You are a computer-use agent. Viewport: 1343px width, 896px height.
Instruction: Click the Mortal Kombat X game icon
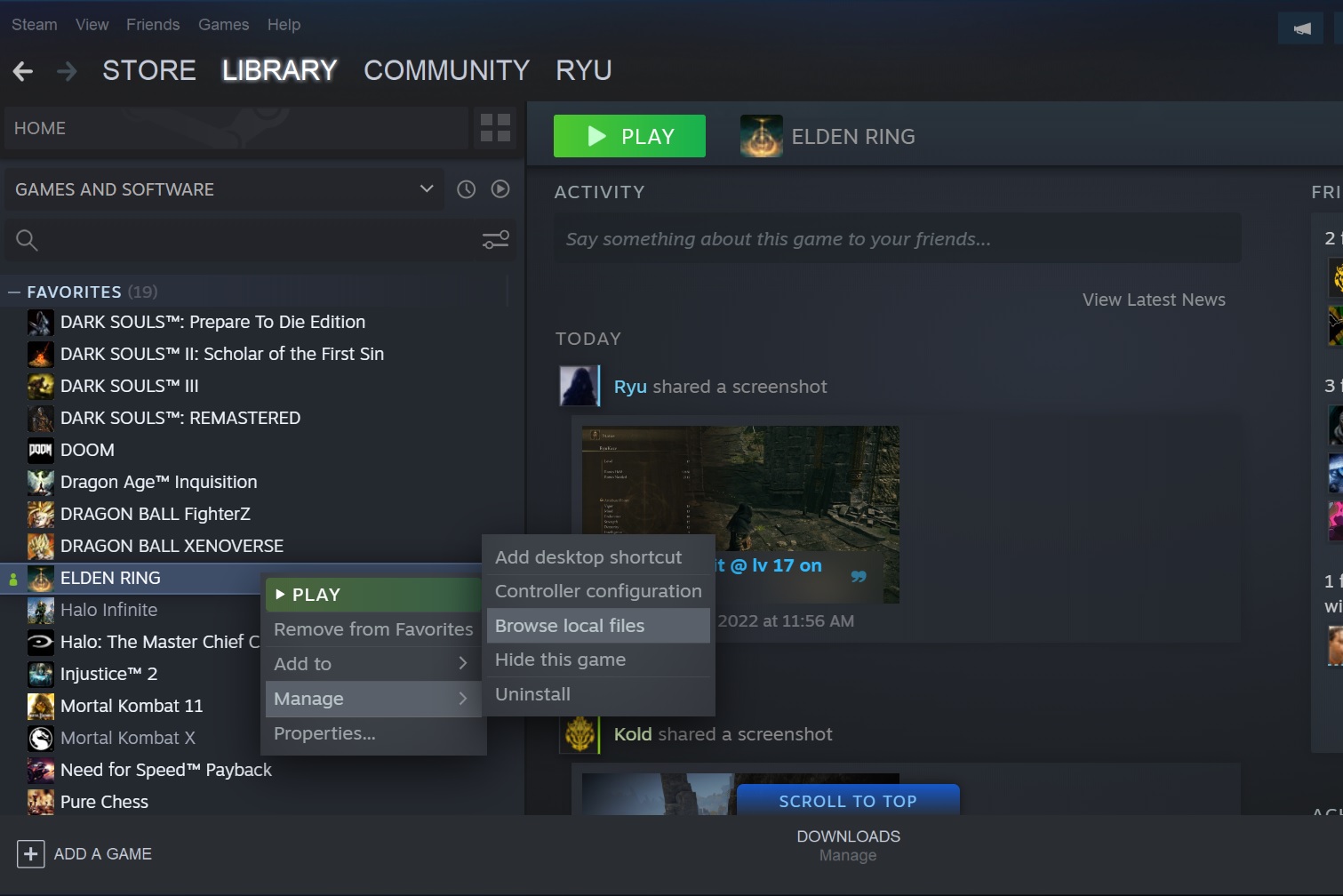[41, 738]
